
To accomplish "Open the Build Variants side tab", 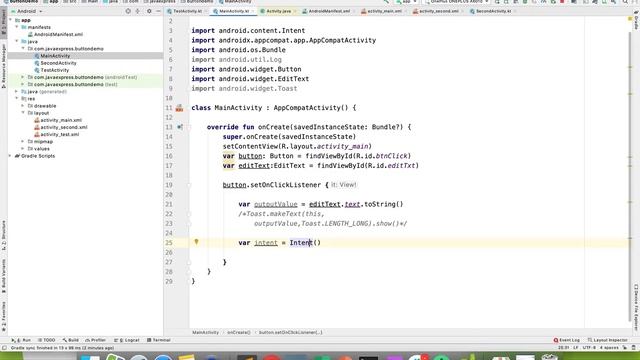I will 3,276.
